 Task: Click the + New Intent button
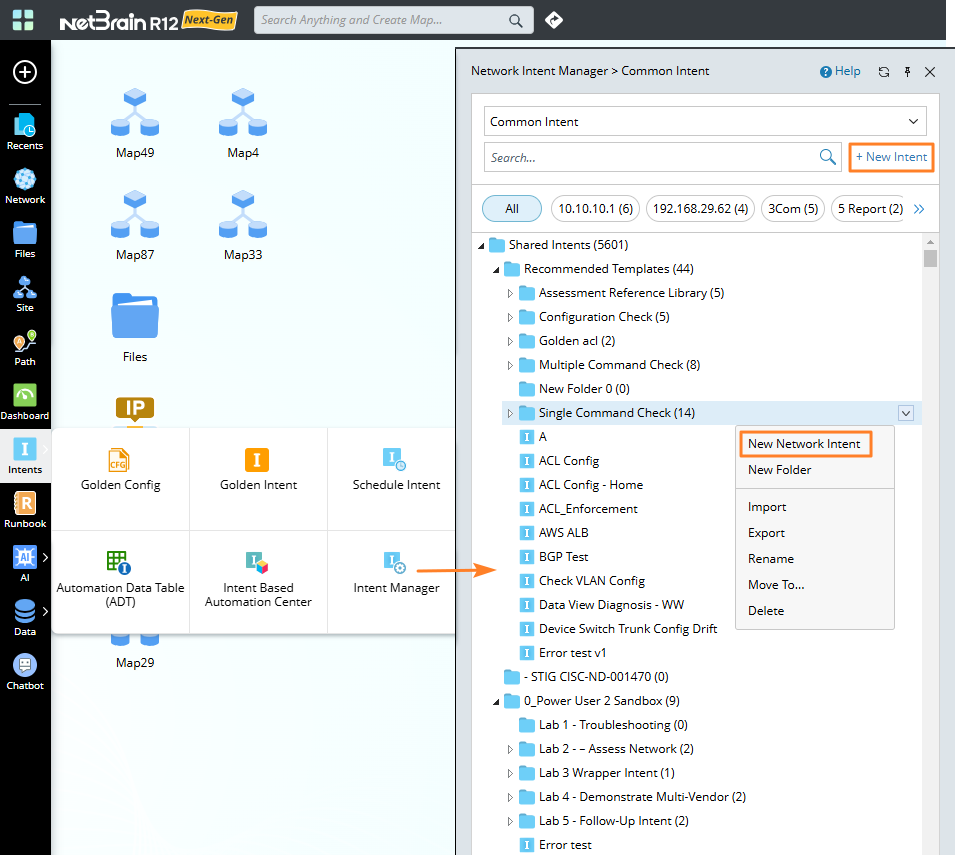click(891, 157)
